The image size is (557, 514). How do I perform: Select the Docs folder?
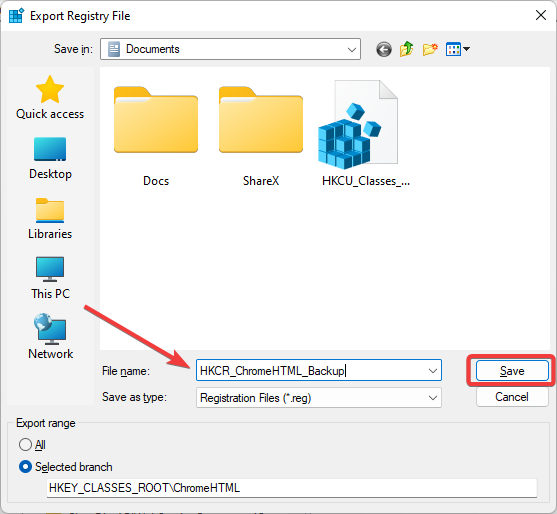[156, 136]
